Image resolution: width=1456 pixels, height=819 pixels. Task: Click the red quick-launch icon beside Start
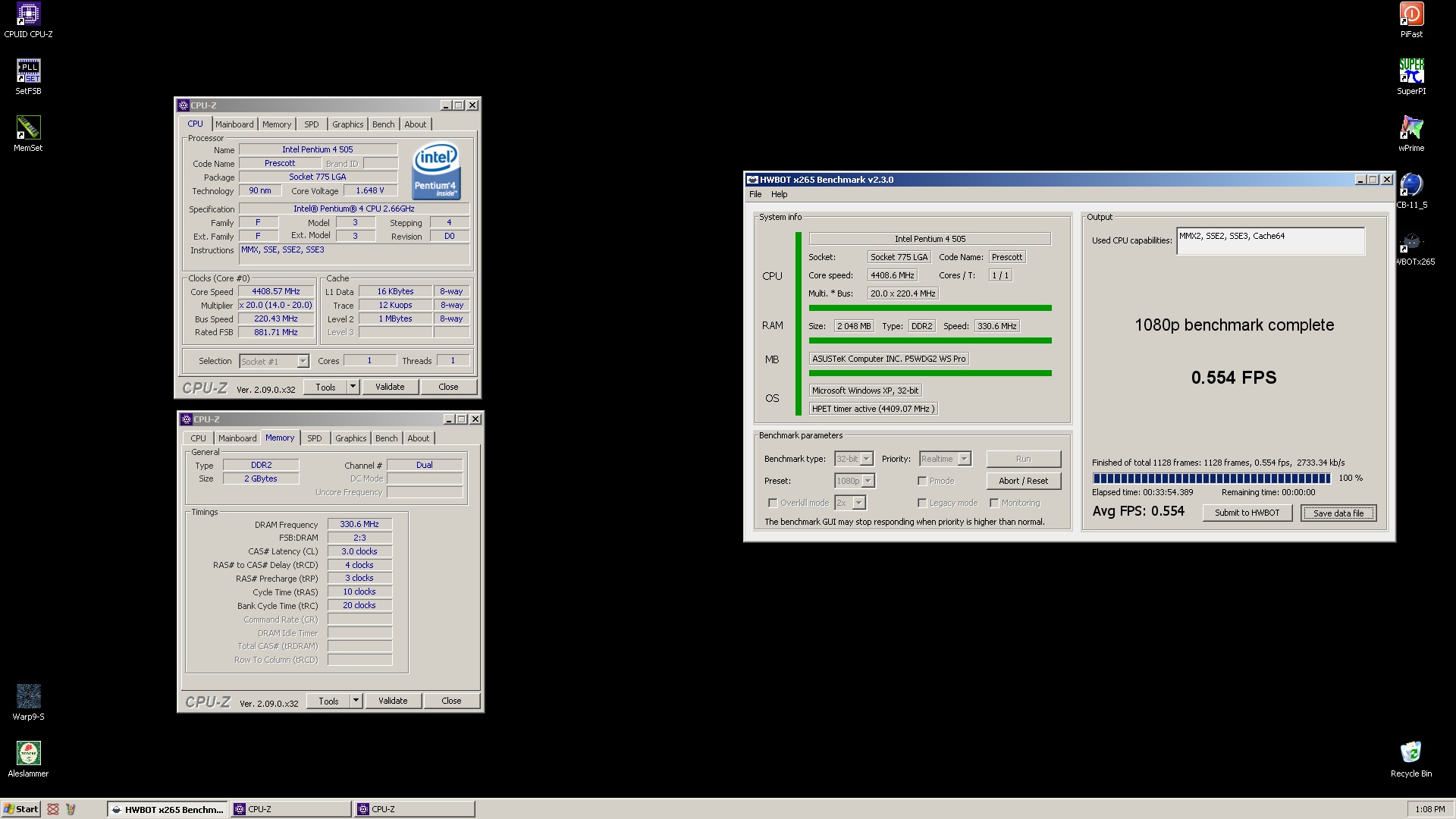53,809
